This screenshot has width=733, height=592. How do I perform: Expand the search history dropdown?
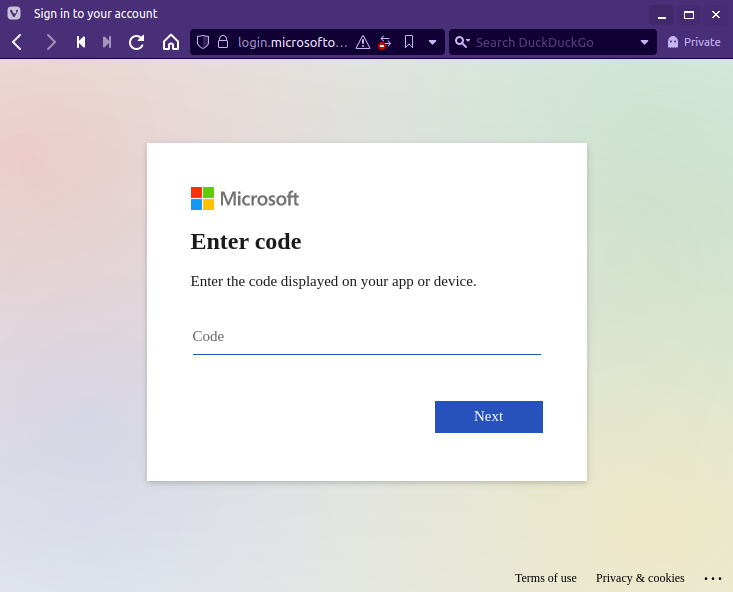(644, 43)
